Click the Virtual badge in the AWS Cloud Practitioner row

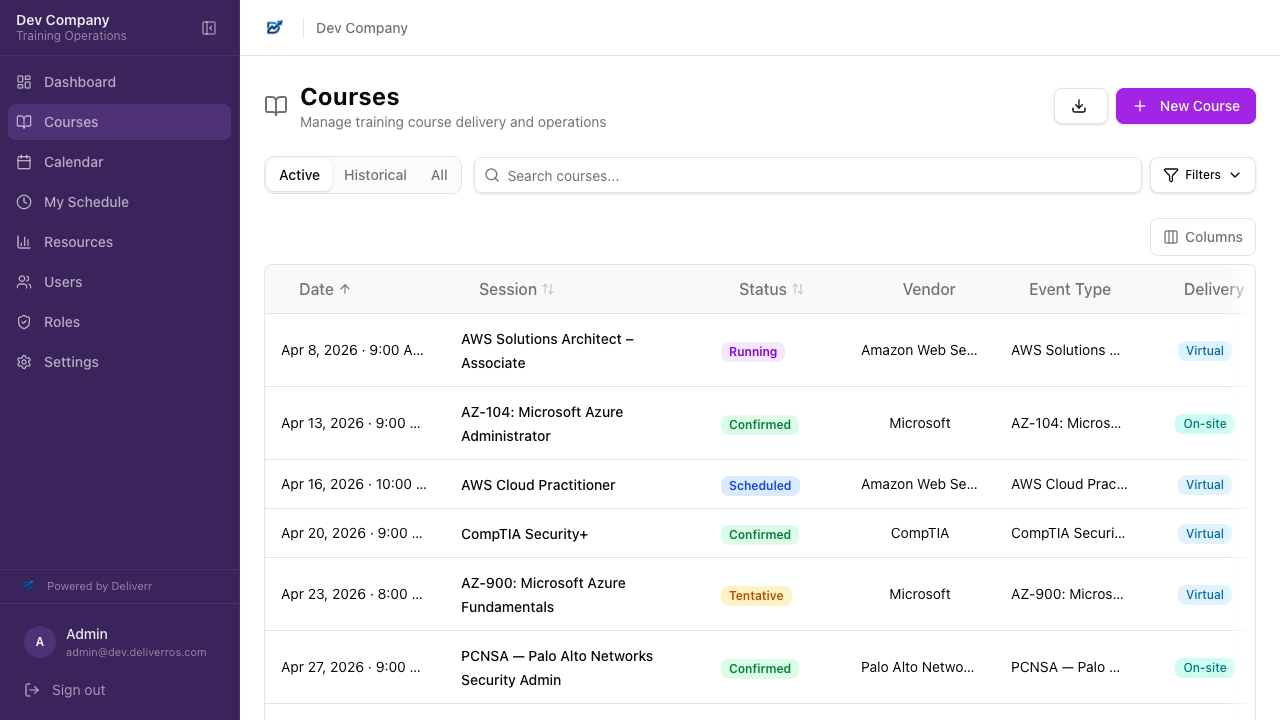click(x=1205, y=484)
